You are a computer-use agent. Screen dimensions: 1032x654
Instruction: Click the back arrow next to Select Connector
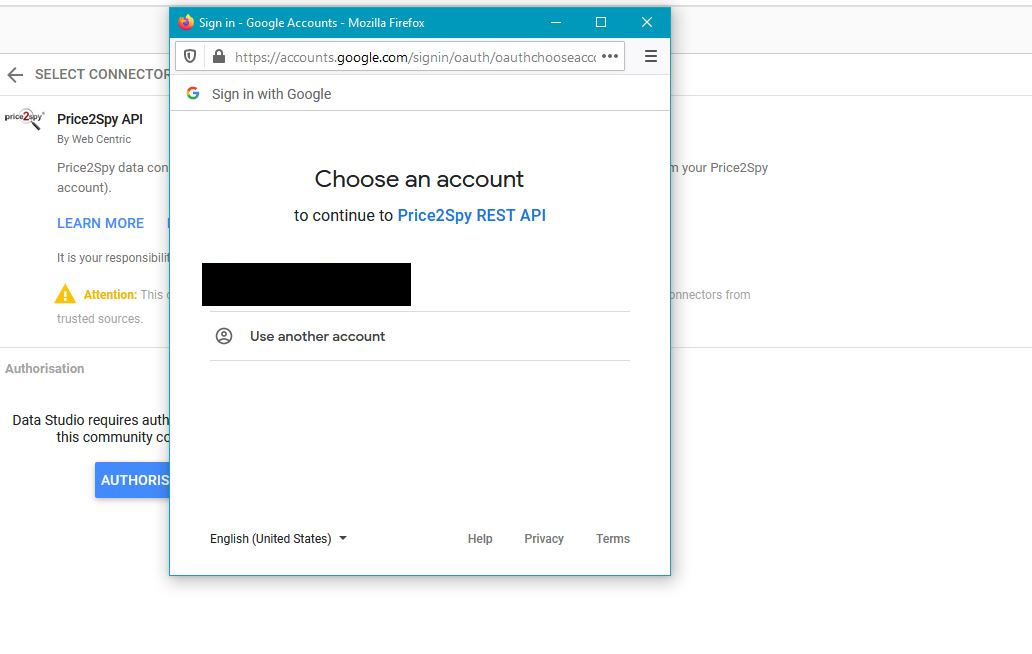click(x=15, y=75)
